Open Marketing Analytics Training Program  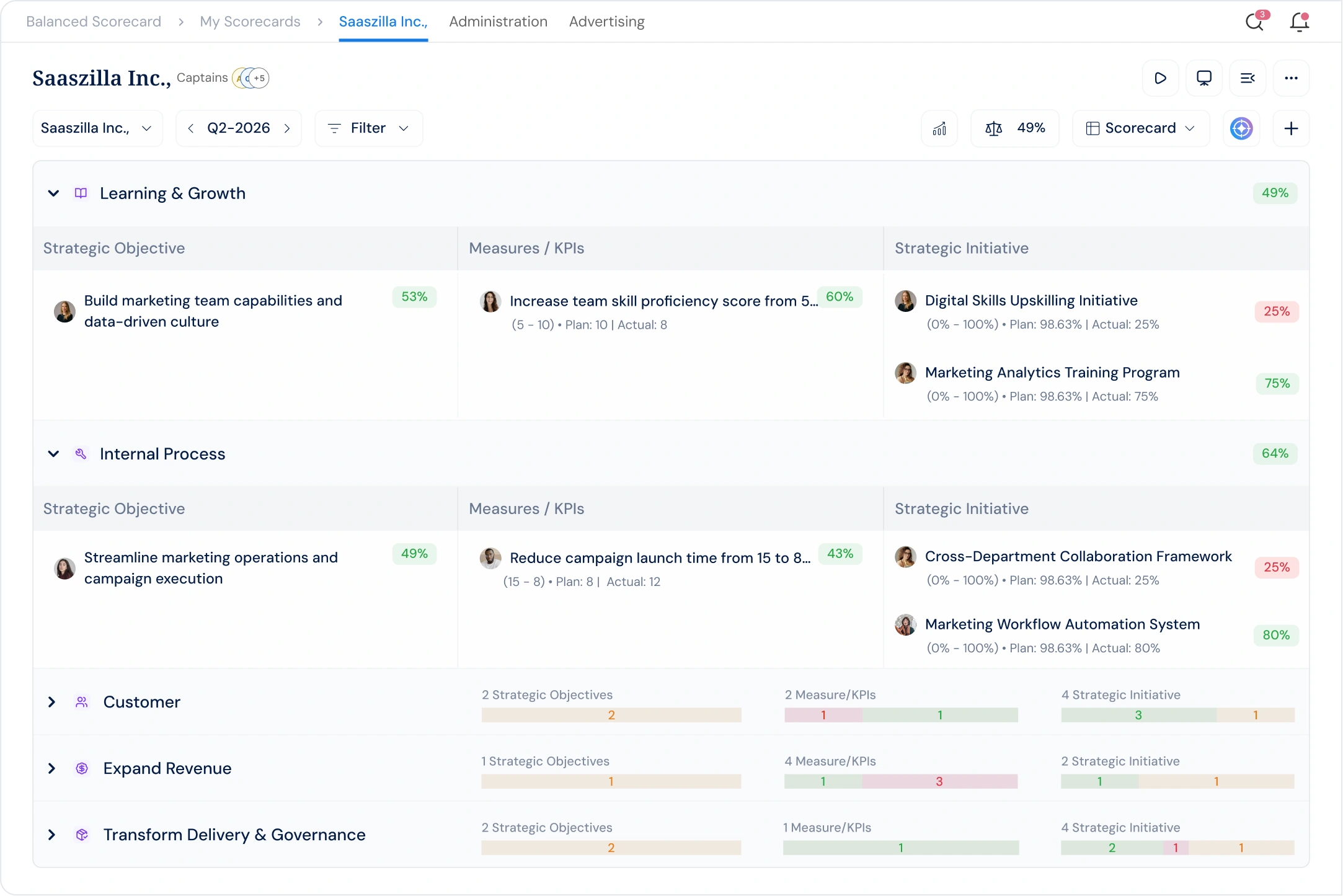[x=1052, y=373]
